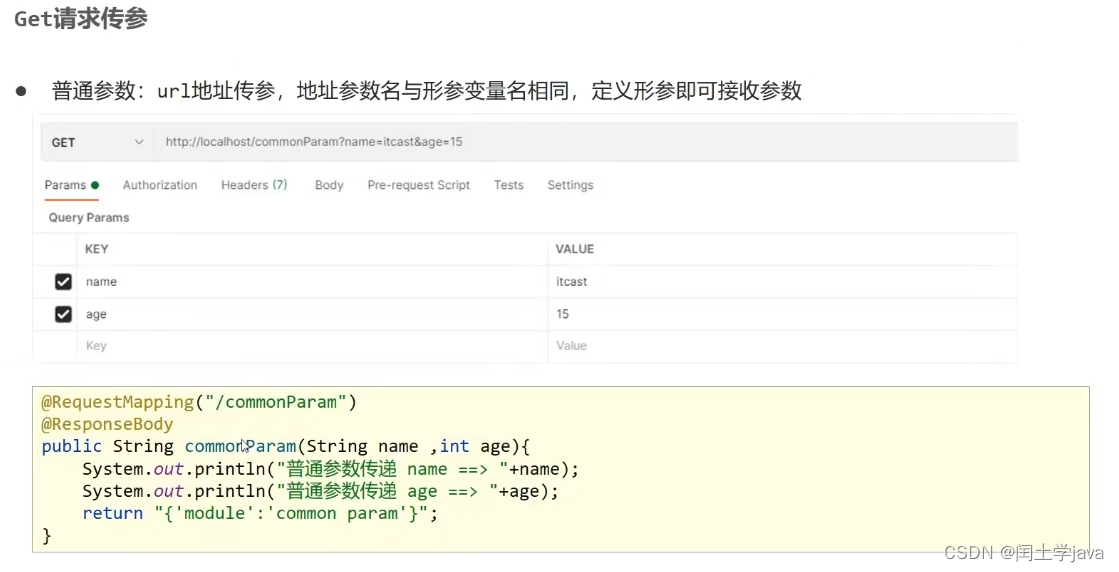
Task: Open the Settings tab
Action: tap(570, 185)
